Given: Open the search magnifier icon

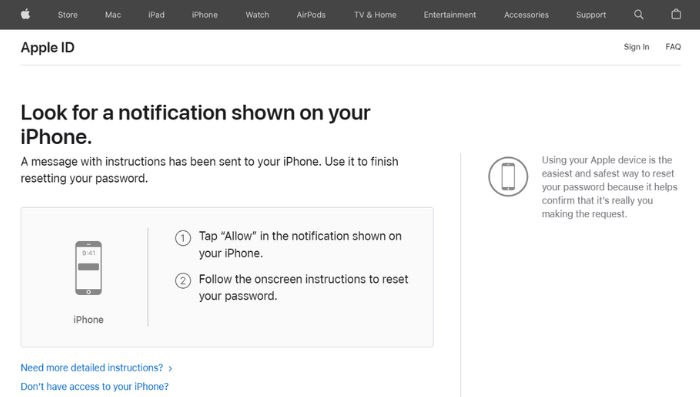Looking at the screenshot, I should coord(638,14).
